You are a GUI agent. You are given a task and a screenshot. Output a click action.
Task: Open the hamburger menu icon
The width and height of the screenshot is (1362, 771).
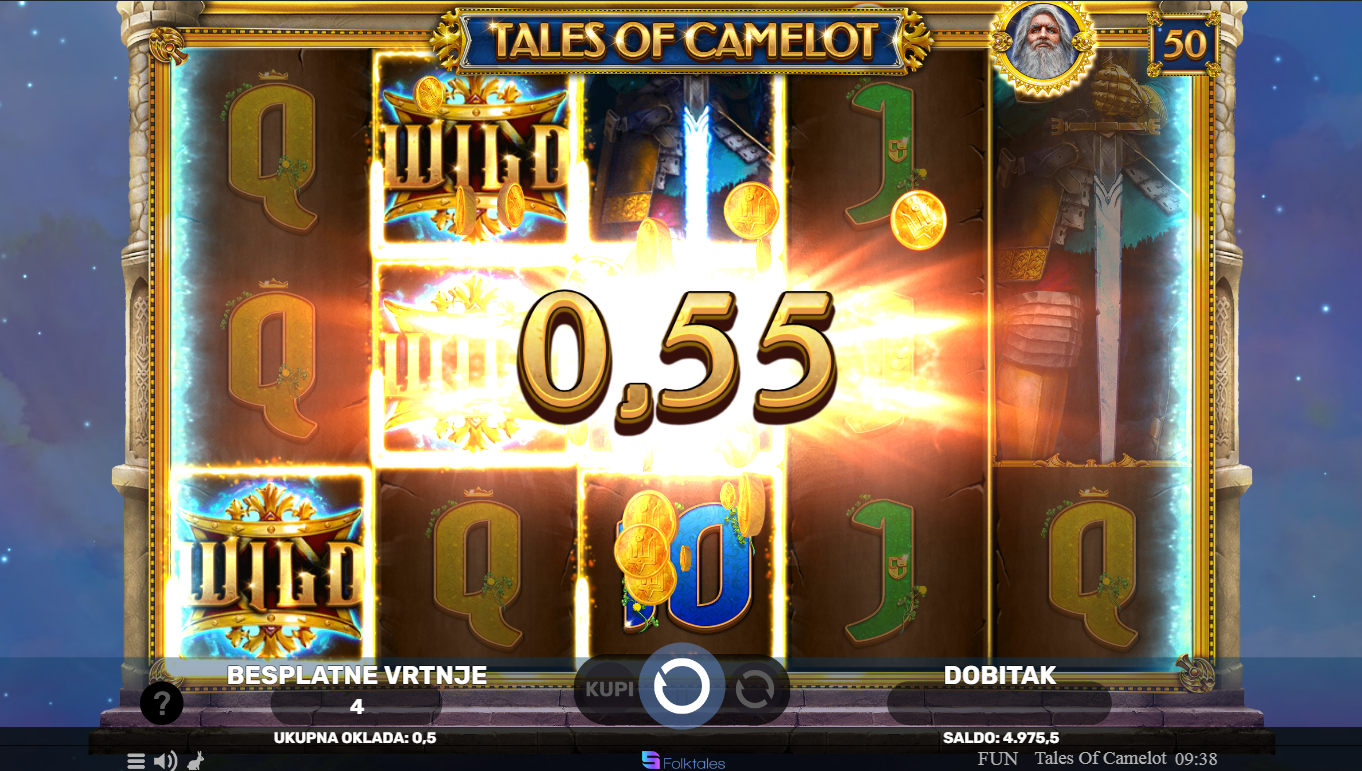coord(136,761)
